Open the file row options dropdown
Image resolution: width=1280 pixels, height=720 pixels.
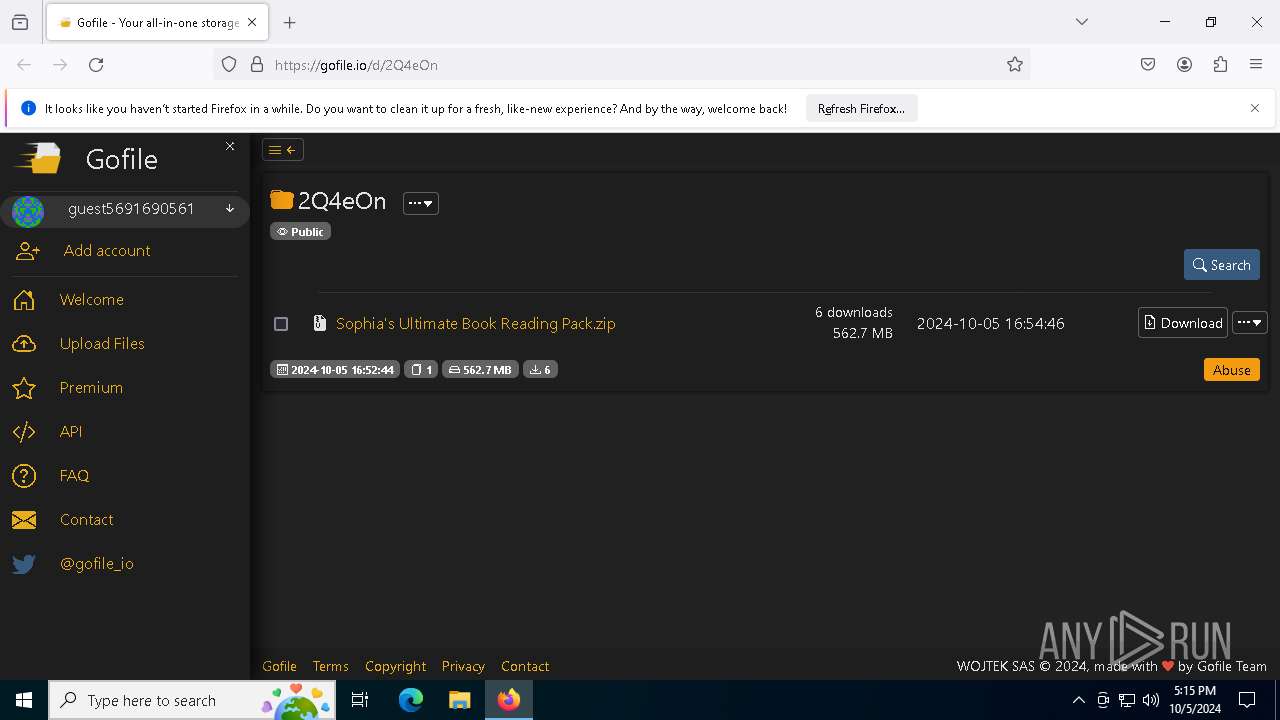point(1250,323)
